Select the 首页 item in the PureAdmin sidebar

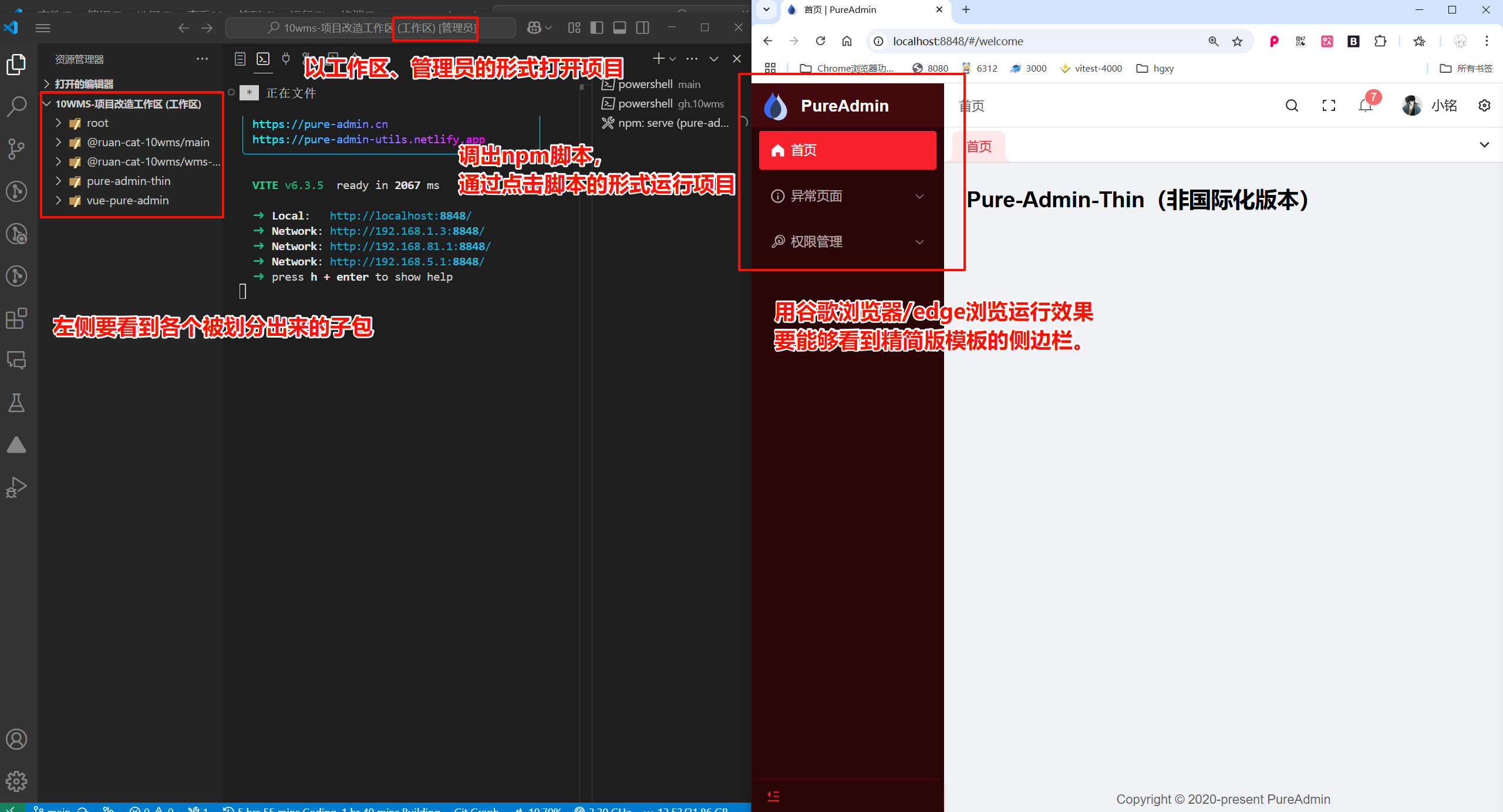click(847, 150)
